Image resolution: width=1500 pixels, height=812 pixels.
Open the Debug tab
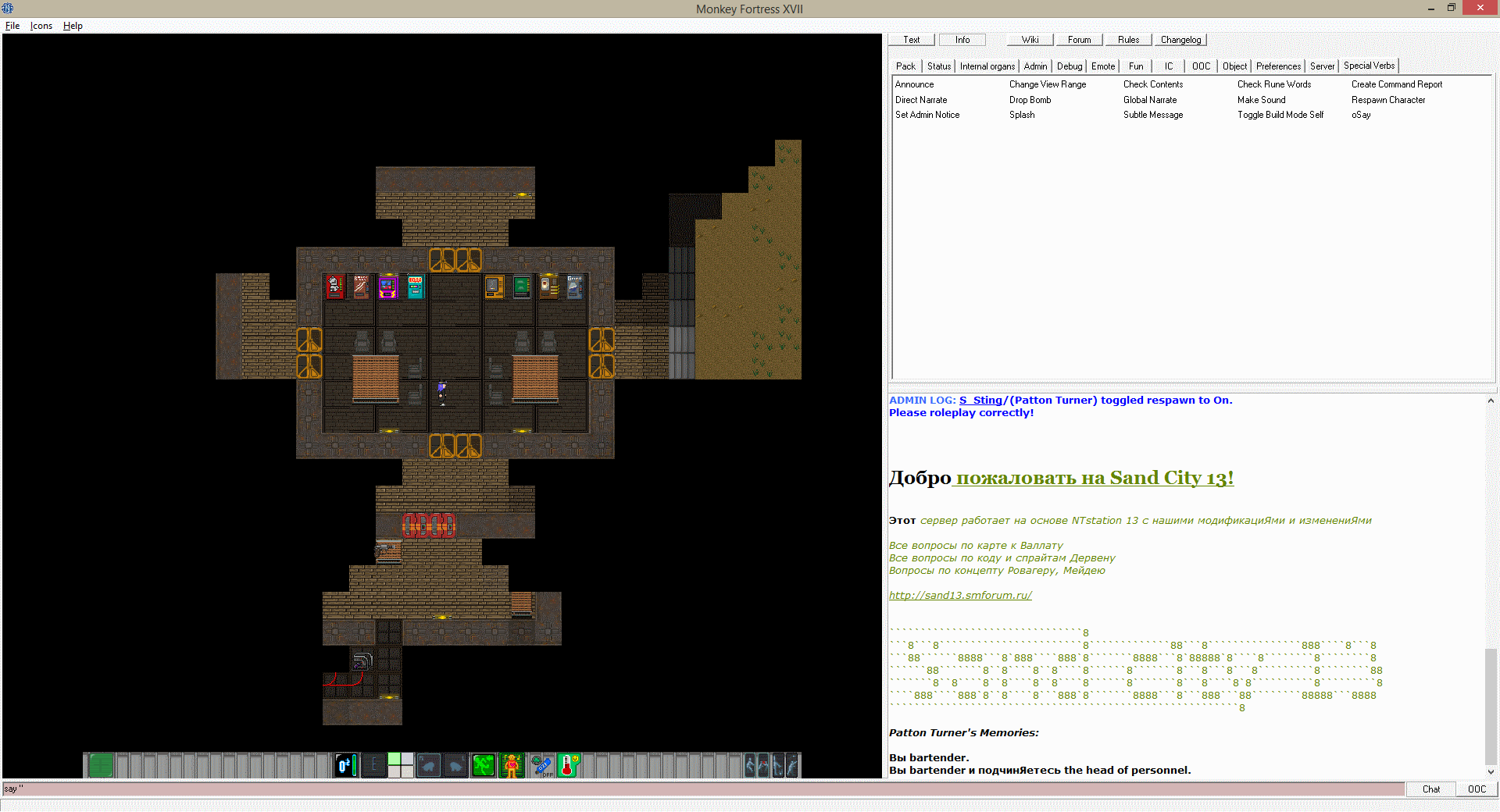click(x=1070, y=66)
